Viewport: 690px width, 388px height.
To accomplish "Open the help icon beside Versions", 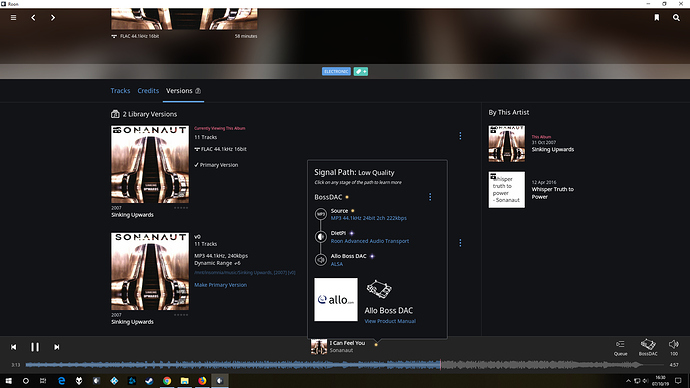I will click(198, 91).
